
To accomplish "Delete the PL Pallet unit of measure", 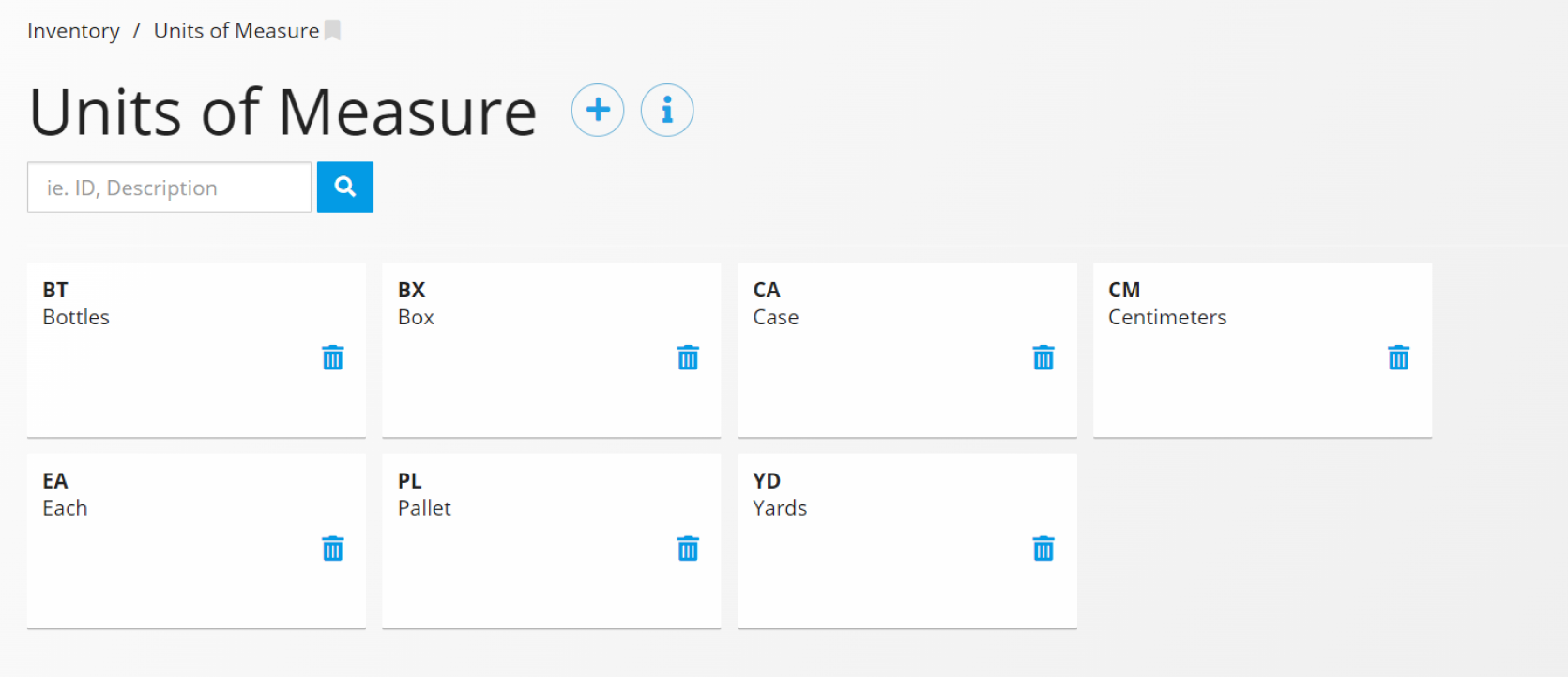I will click(688, 549).
